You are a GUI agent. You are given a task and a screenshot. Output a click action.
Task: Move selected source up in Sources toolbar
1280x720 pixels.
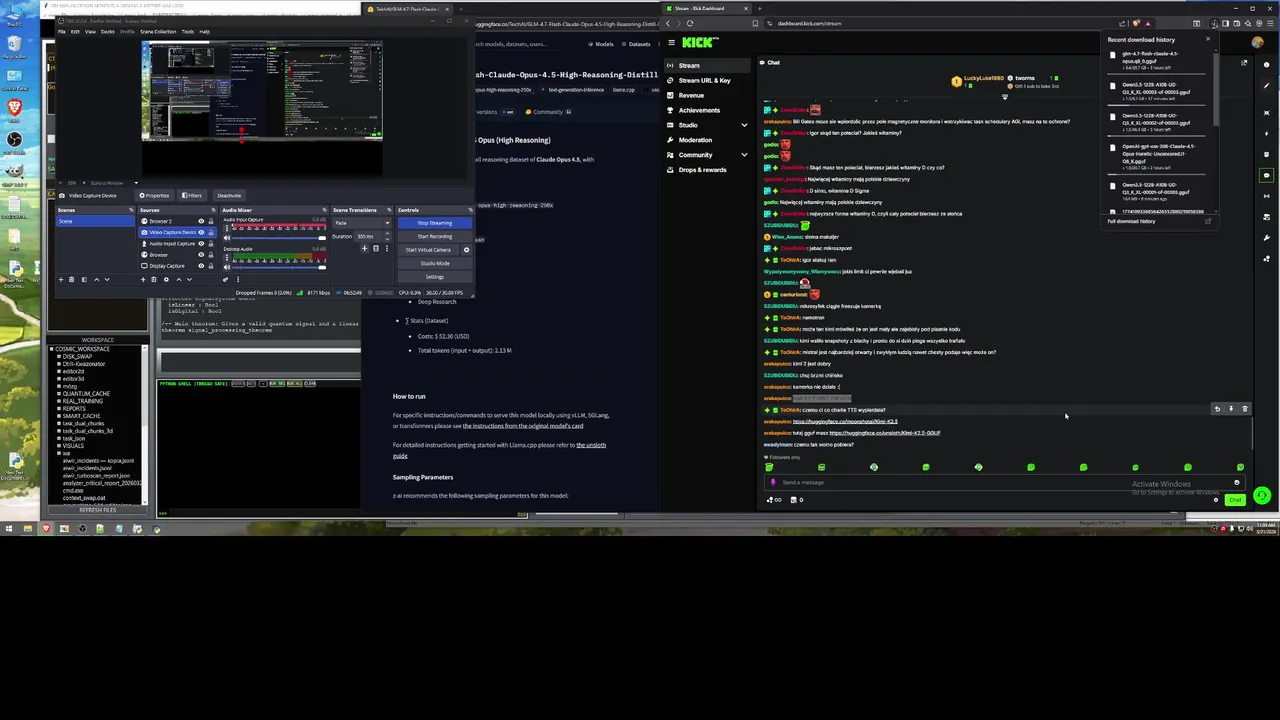point(179,280)
